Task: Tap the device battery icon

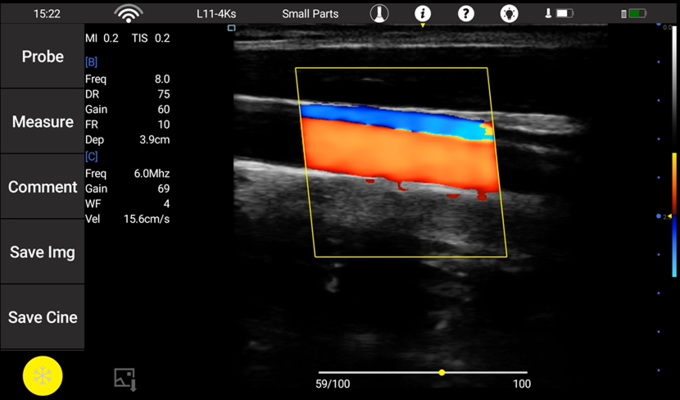Action: pos(633,14)
